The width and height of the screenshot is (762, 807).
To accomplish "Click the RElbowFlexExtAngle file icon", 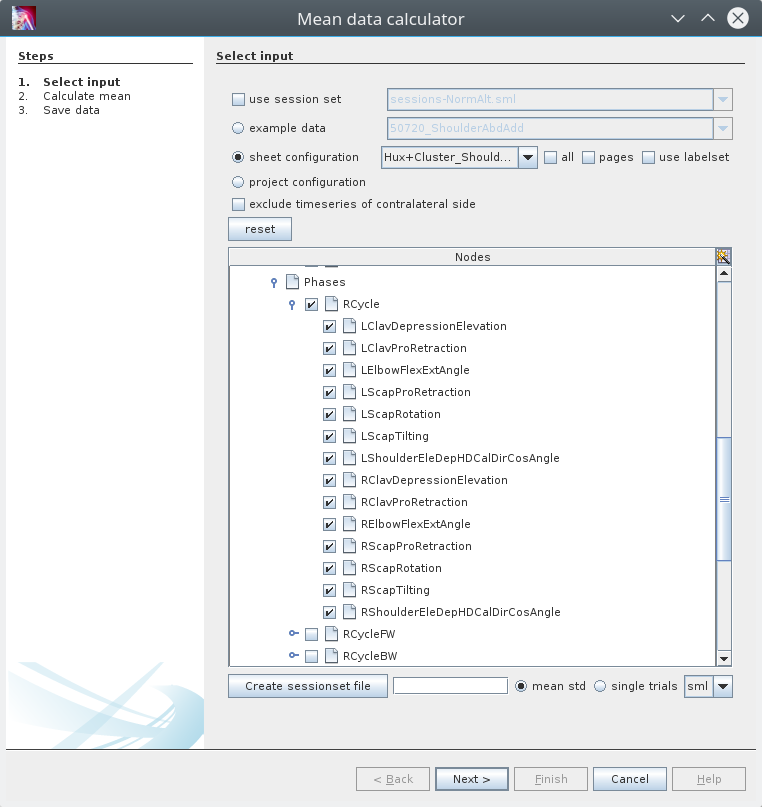I will [x=349, y=524].
